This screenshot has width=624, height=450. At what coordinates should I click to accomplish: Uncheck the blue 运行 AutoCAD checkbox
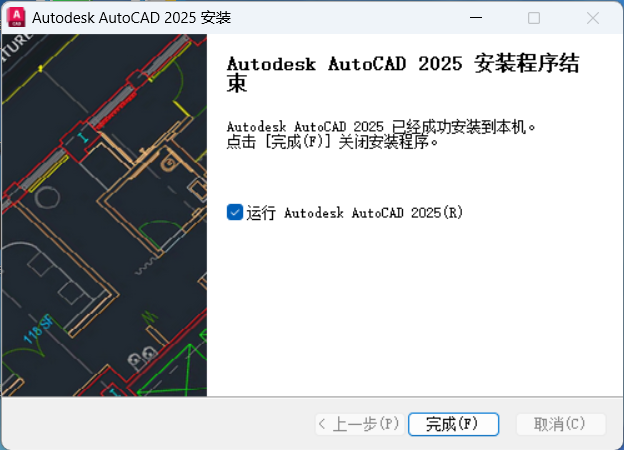click(235, 212)
